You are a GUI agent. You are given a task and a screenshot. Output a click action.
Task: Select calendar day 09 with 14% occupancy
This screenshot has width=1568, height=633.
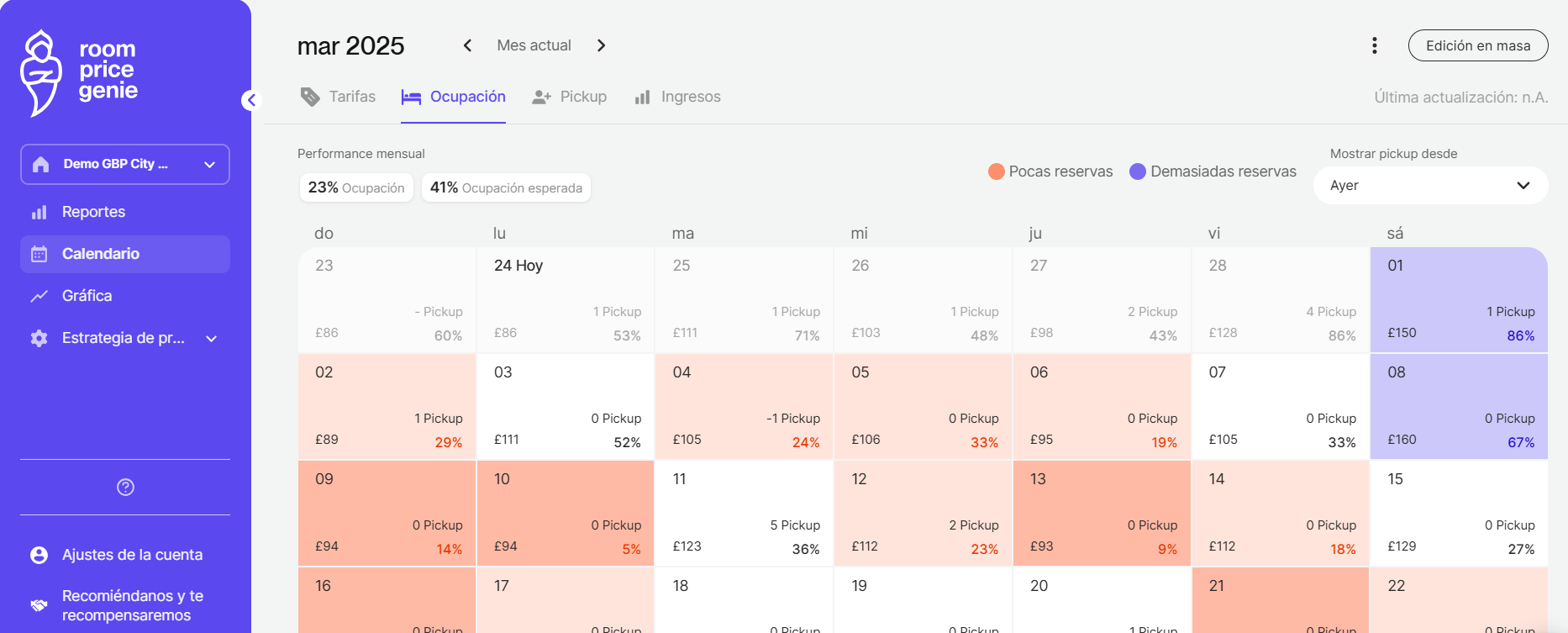(387, 514)
